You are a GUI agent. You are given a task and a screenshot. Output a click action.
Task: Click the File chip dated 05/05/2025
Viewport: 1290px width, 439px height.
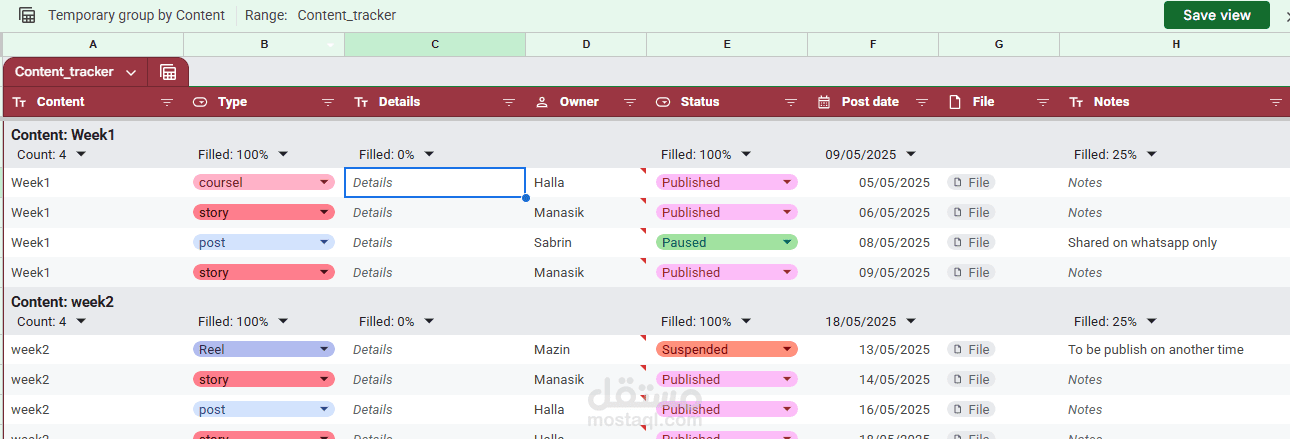pyautogui.click(x=971, y=182)
